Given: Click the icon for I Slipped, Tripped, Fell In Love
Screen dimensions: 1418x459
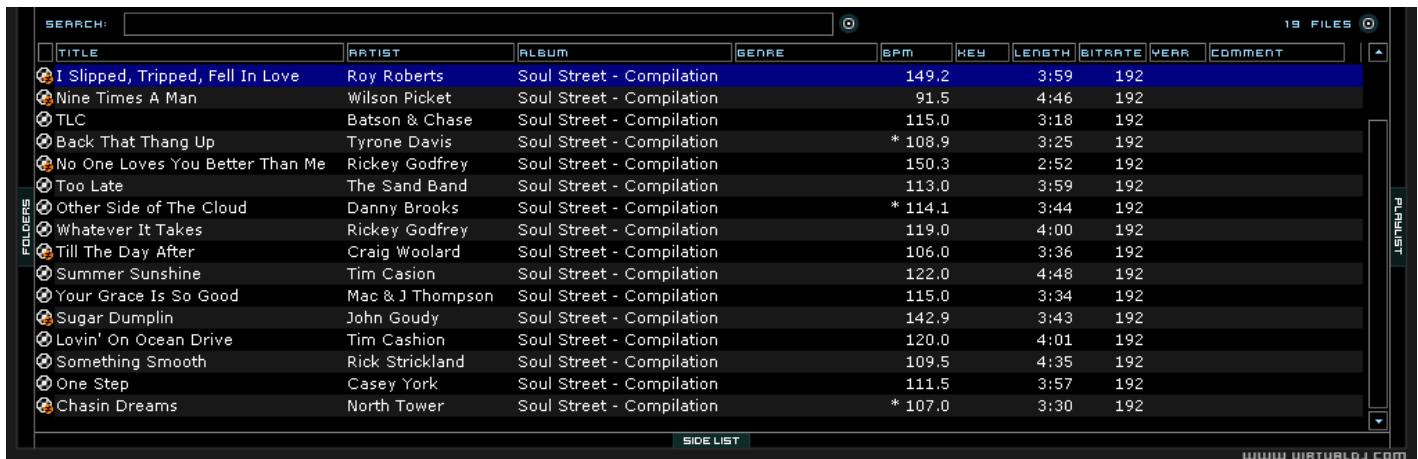Looking at the screenshot, I should pos(44,75).
